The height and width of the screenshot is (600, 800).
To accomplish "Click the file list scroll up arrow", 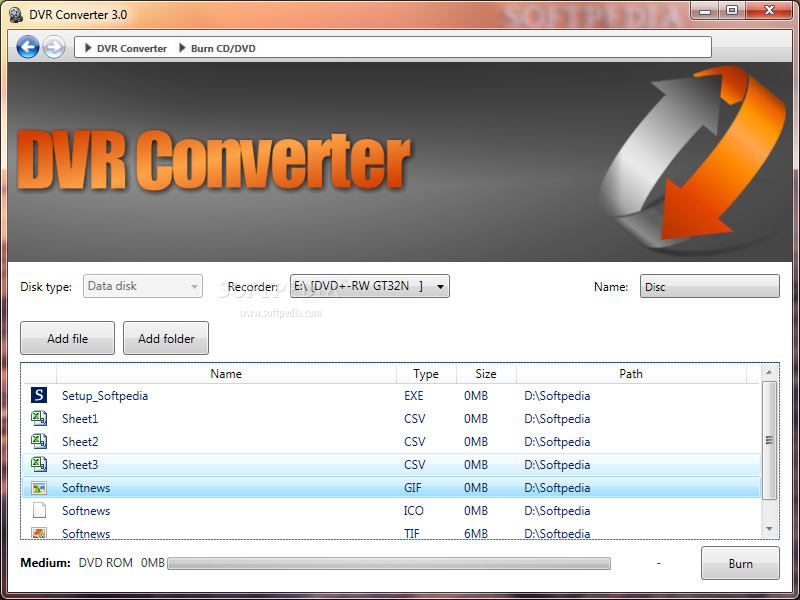I will [769, 372].
